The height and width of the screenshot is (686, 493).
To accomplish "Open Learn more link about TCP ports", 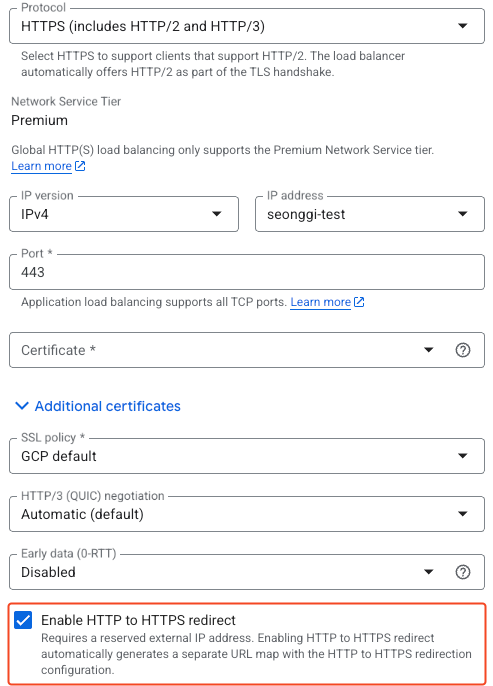I will point(321,302).
